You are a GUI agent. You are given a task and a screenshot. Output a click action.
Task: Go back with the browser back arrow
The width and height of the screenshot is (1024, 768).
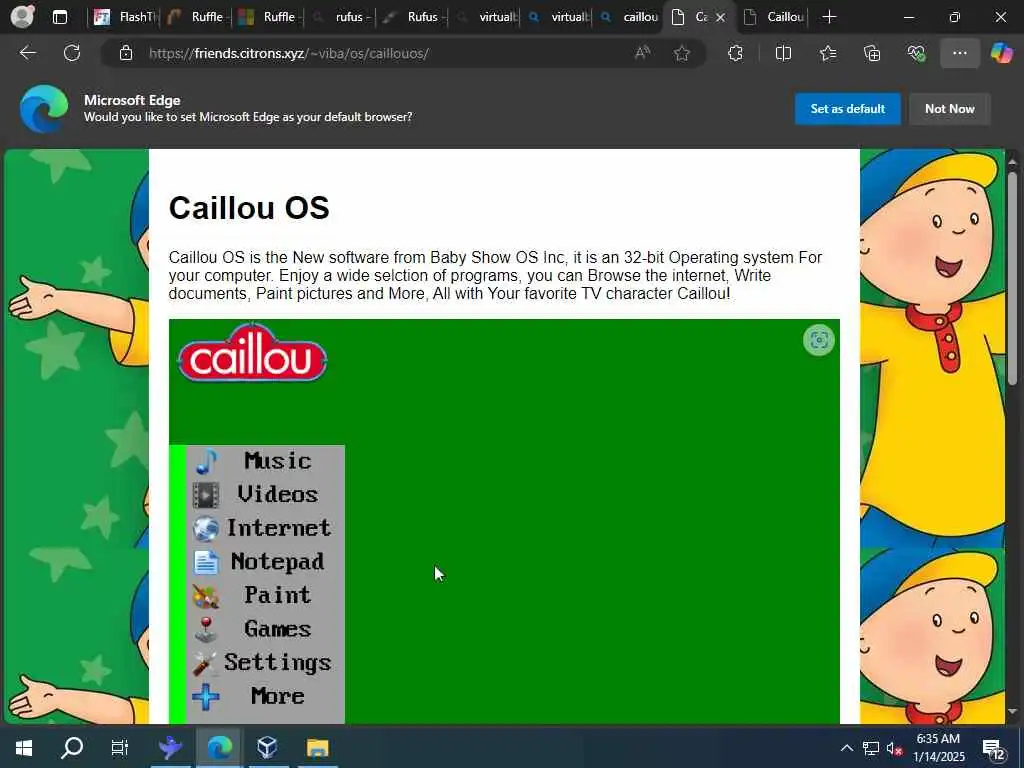[28, 53]
